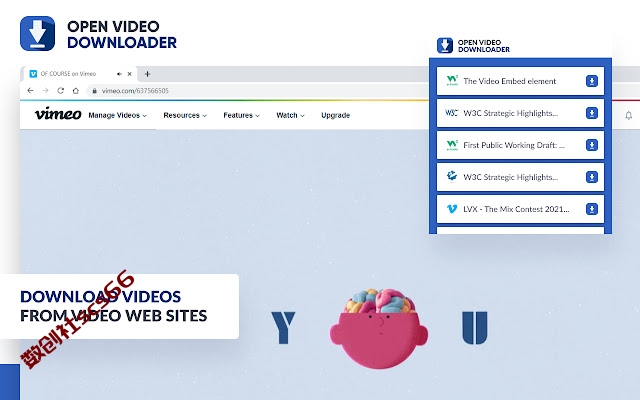The width and height of the screenshot is (640, 400).
Task: Reload the Vimeo page
Action: coord(61,91)
